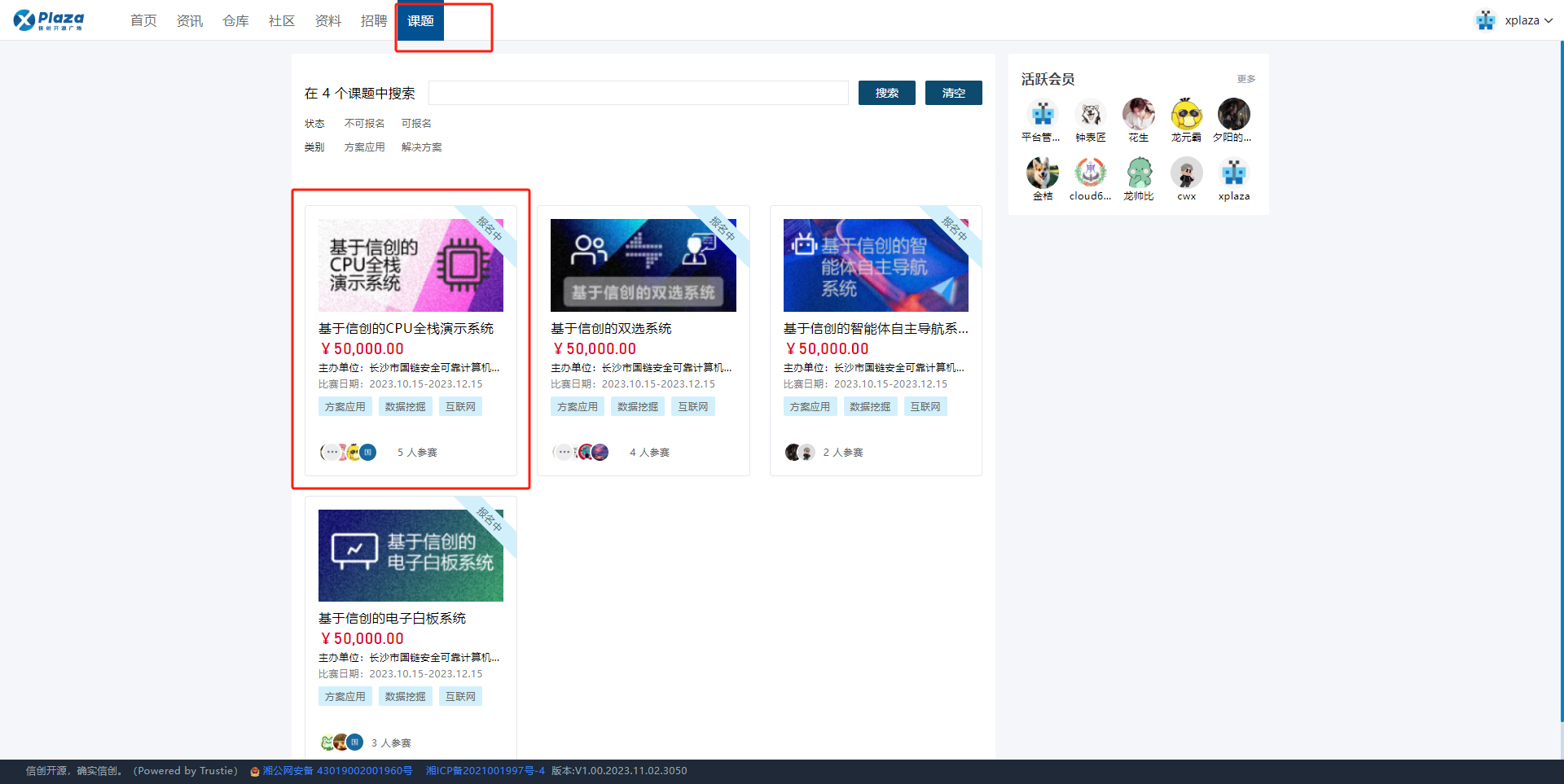Screen dimensions: 1564x784
Task: Open the cloud6 member avatar
Action: coord(1090,173)
